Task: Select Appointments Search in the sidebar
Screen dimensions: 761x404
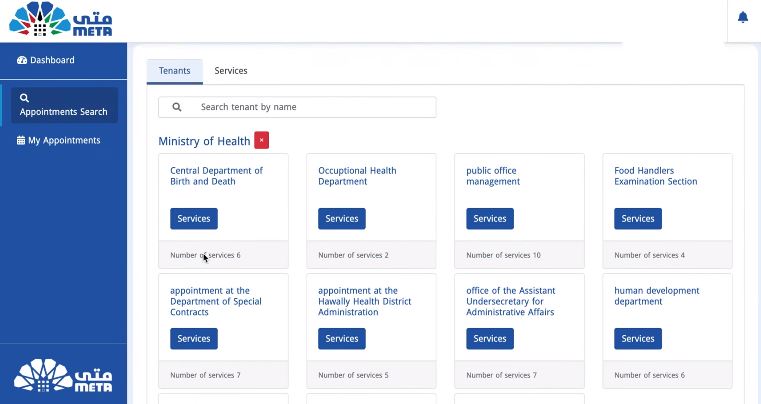Action: click(64, 105)
